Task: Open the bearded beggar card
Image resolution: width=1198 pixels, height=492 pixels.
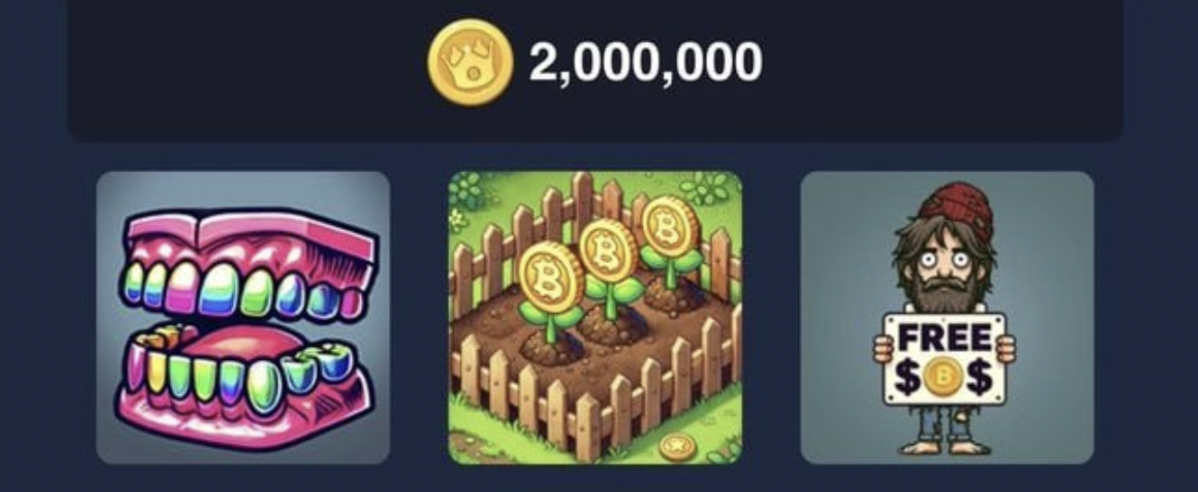Action: pyautogui.click(x=947, y=318)
